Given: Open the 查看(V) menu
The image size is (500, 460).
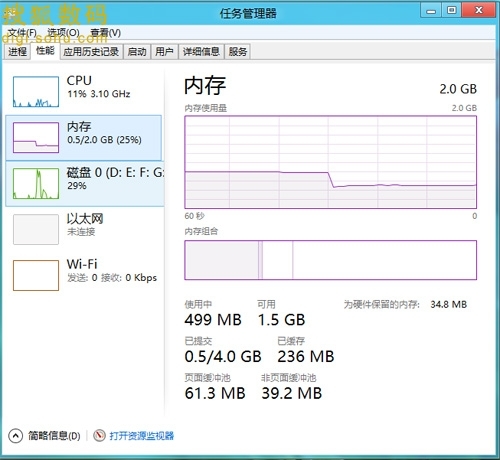Looking at the screenshot, I should point(106,33).
